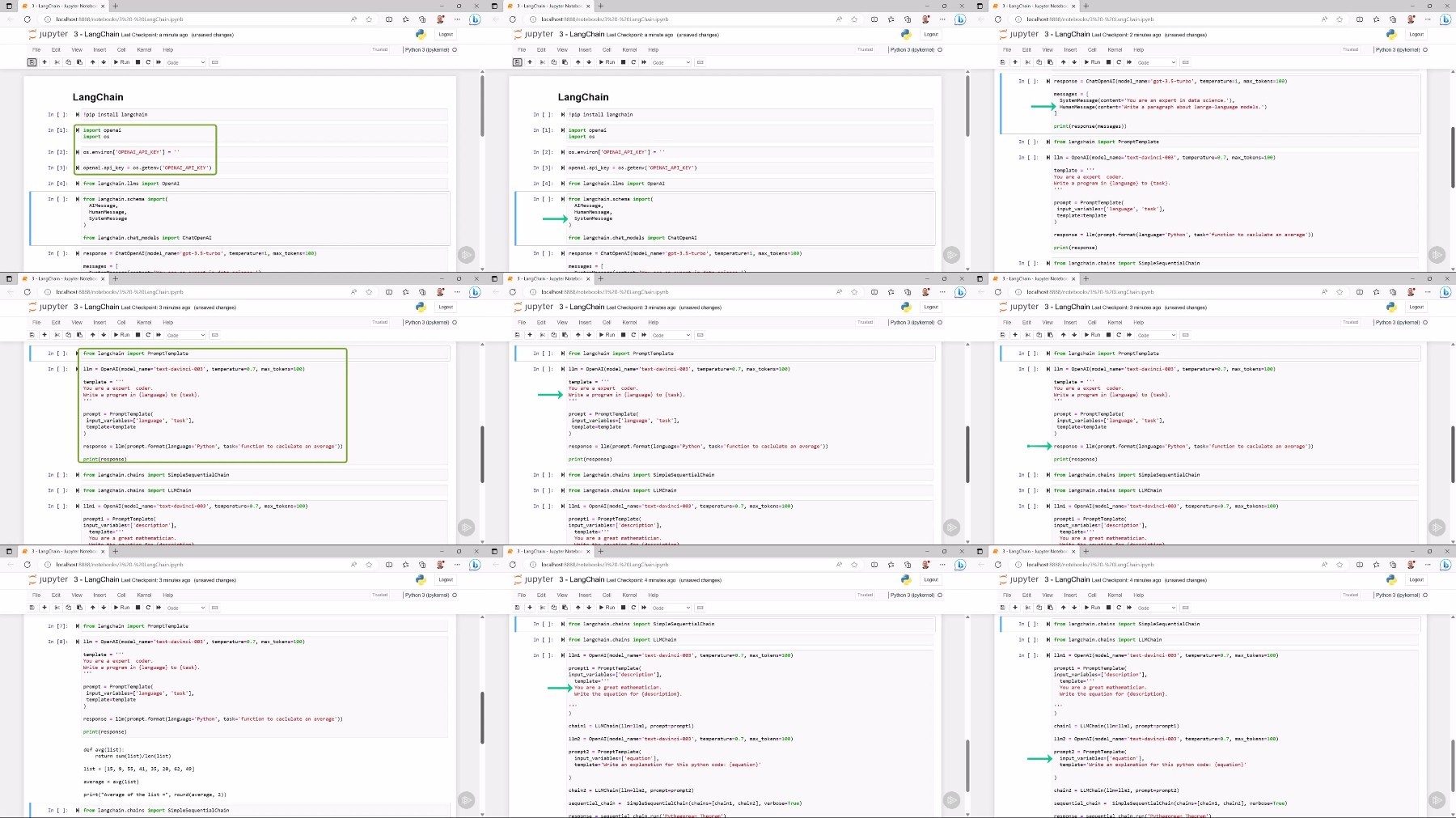Open the Edit menu in the top-center Jupyter window
The image size is (1456, 818).
coord(541,50)
